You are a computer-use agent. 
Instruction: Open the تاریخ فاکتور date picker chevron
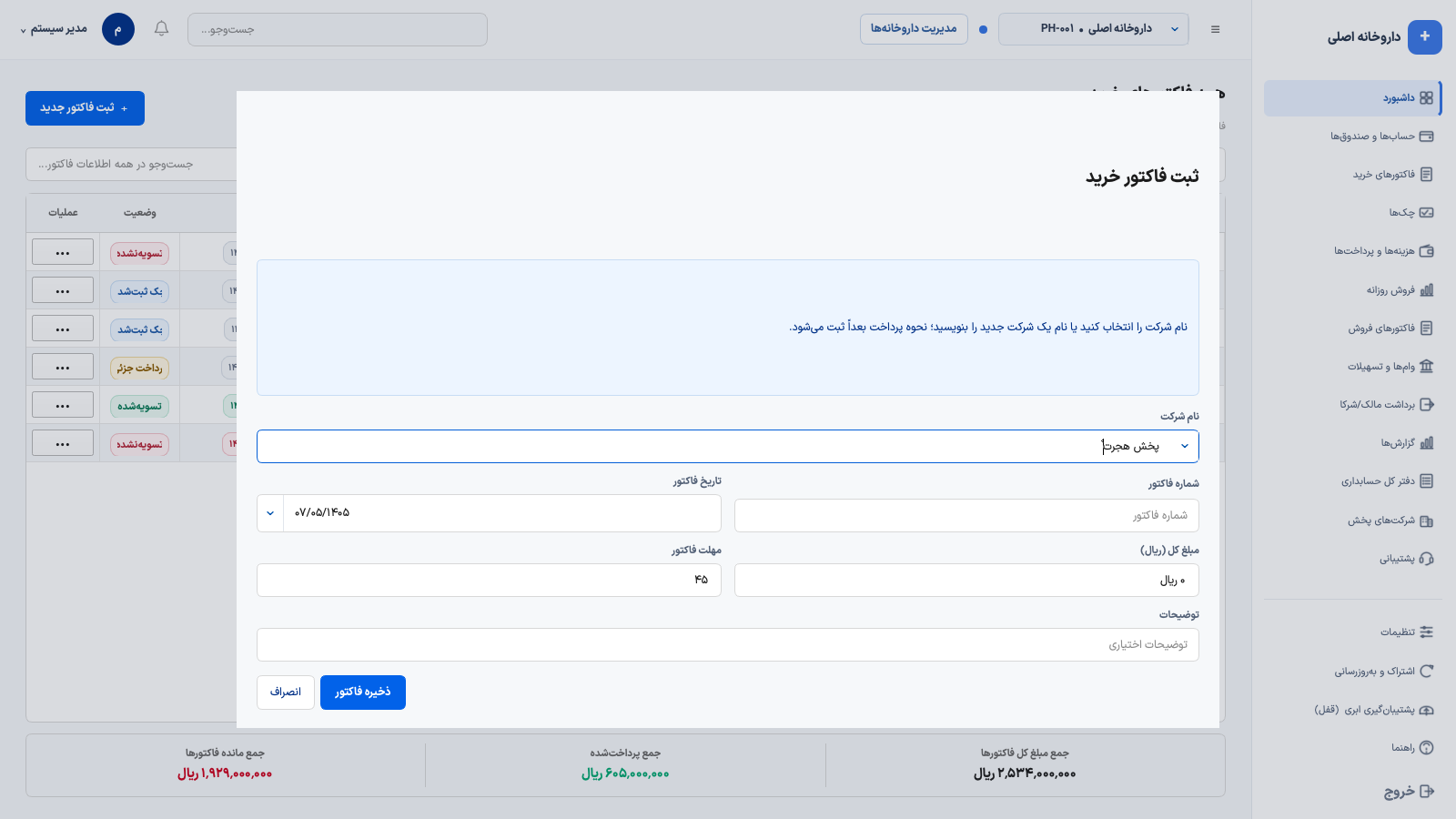(270, 513)
